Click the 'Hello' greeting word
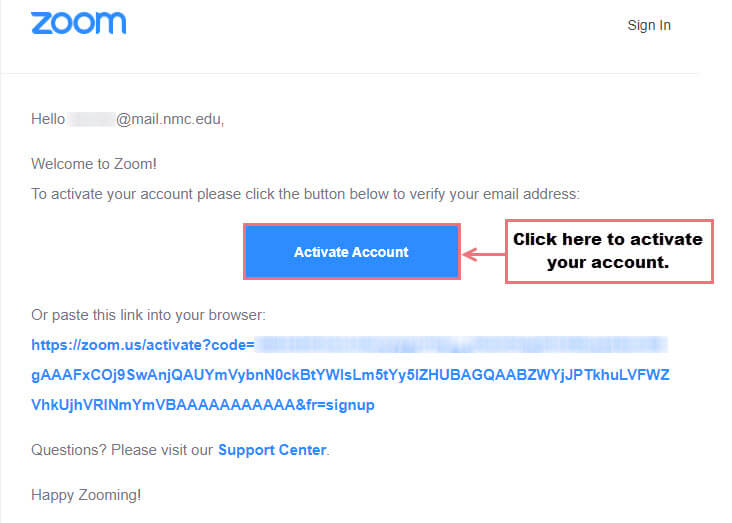 (48, 119)
